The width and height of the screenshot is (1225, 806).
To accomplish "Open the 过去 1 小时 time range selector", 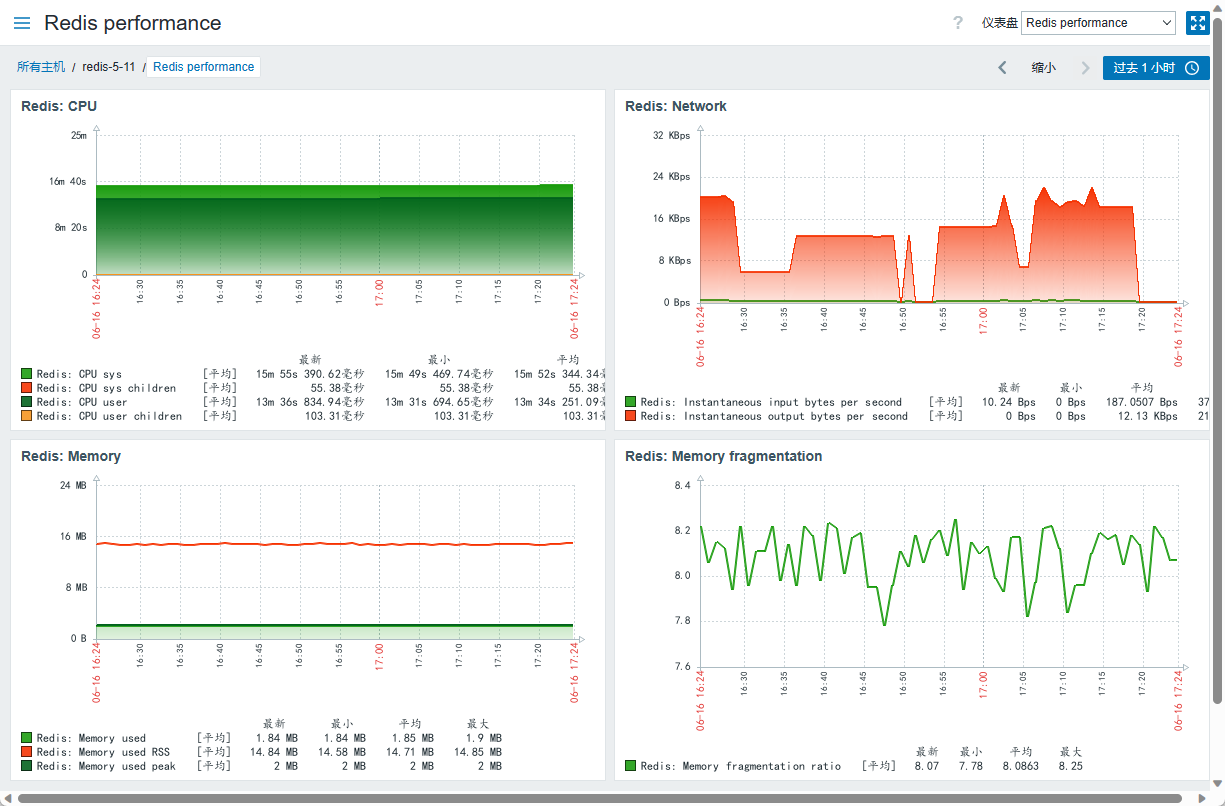I will click(x=1156, y=68).
